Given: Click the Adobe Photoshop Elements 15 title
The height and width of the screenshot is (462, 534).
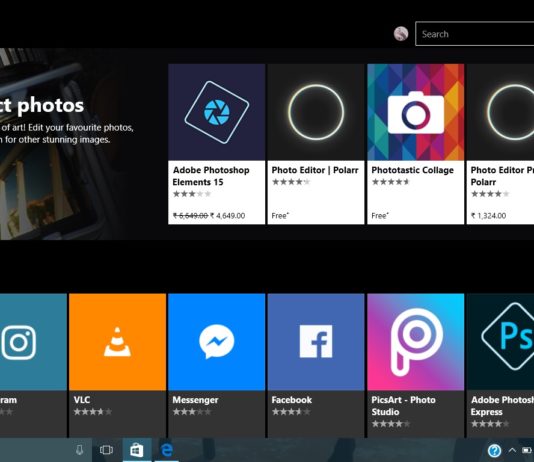Looking at the screenshot, I should pyautogui.click(x=211, y=176).
